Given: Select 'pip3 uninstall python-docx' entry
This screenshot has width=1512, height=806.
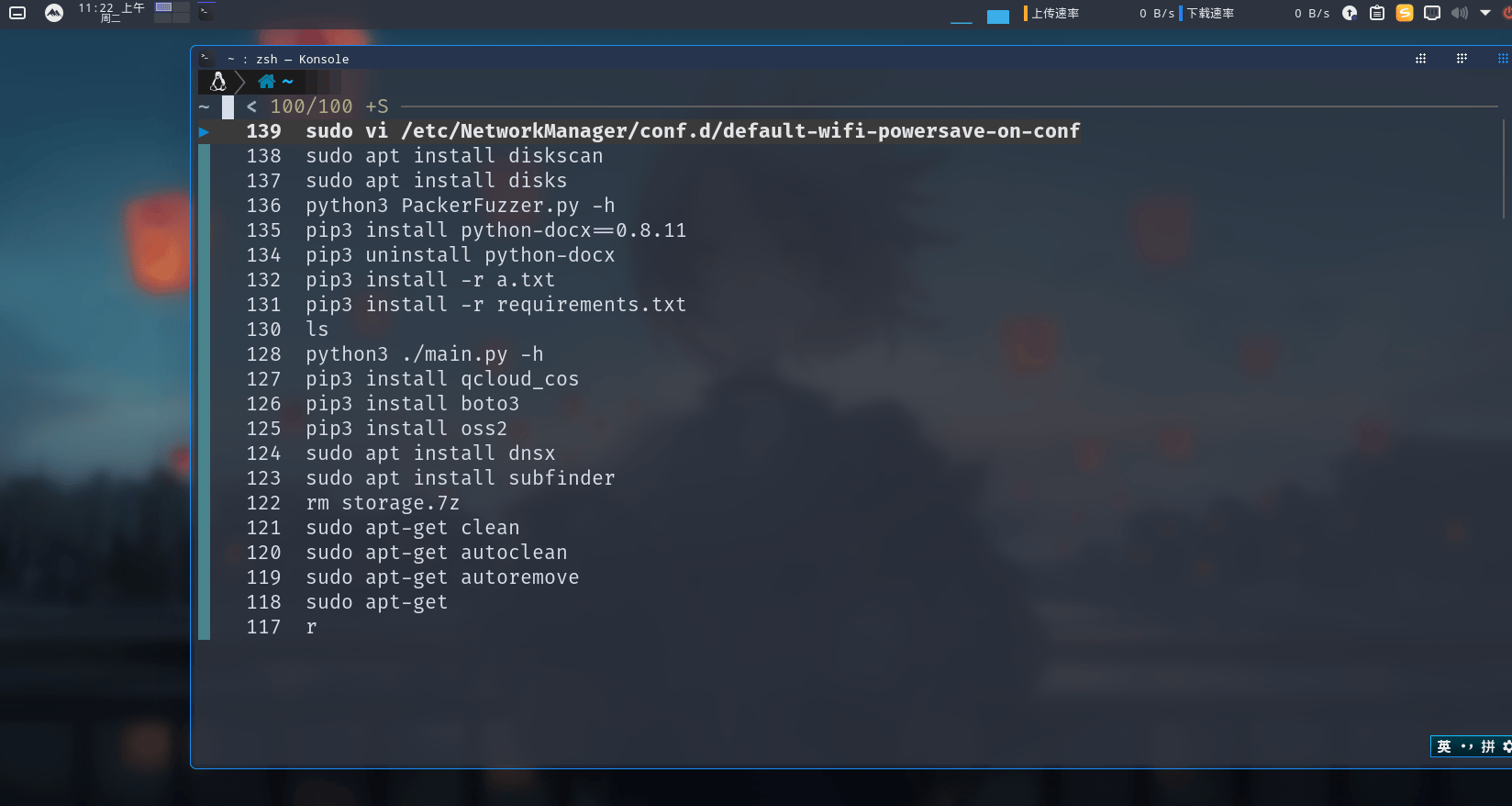Looking at the screenshot, I should point(430,255).
